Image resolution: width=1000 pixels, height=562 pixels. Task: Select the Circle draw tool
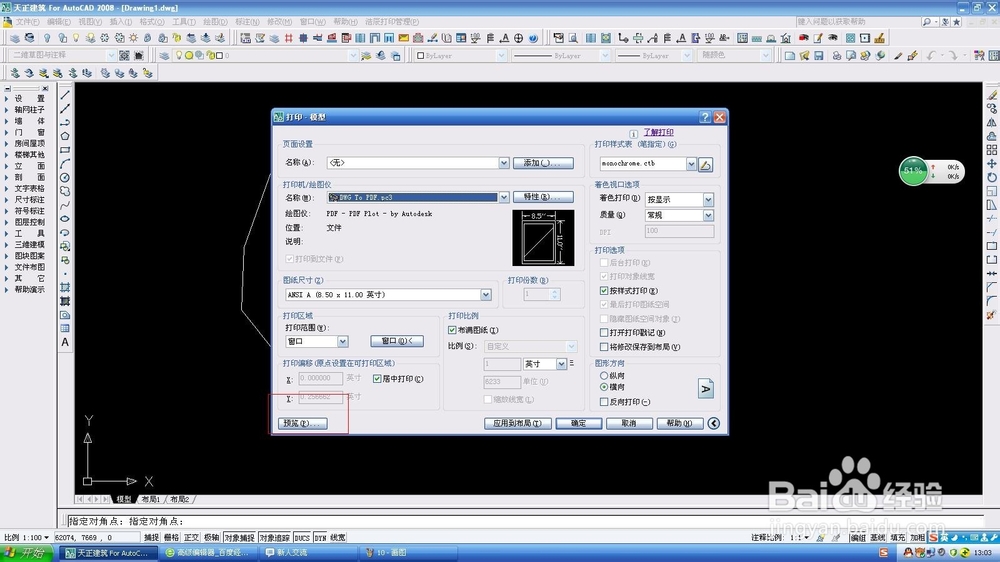(x=65, y=178)
